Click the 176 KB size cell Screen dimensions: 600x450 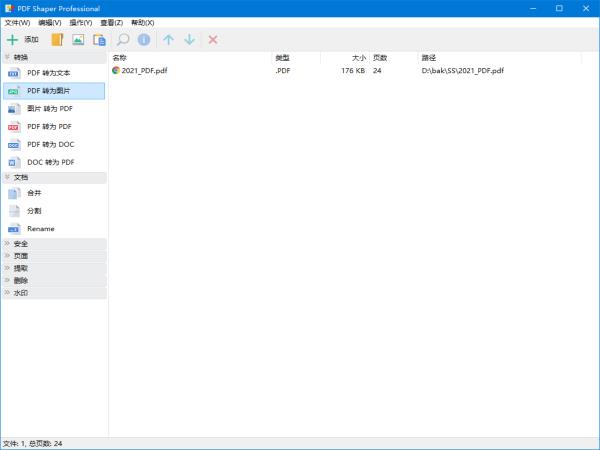(x=353, y=70)
